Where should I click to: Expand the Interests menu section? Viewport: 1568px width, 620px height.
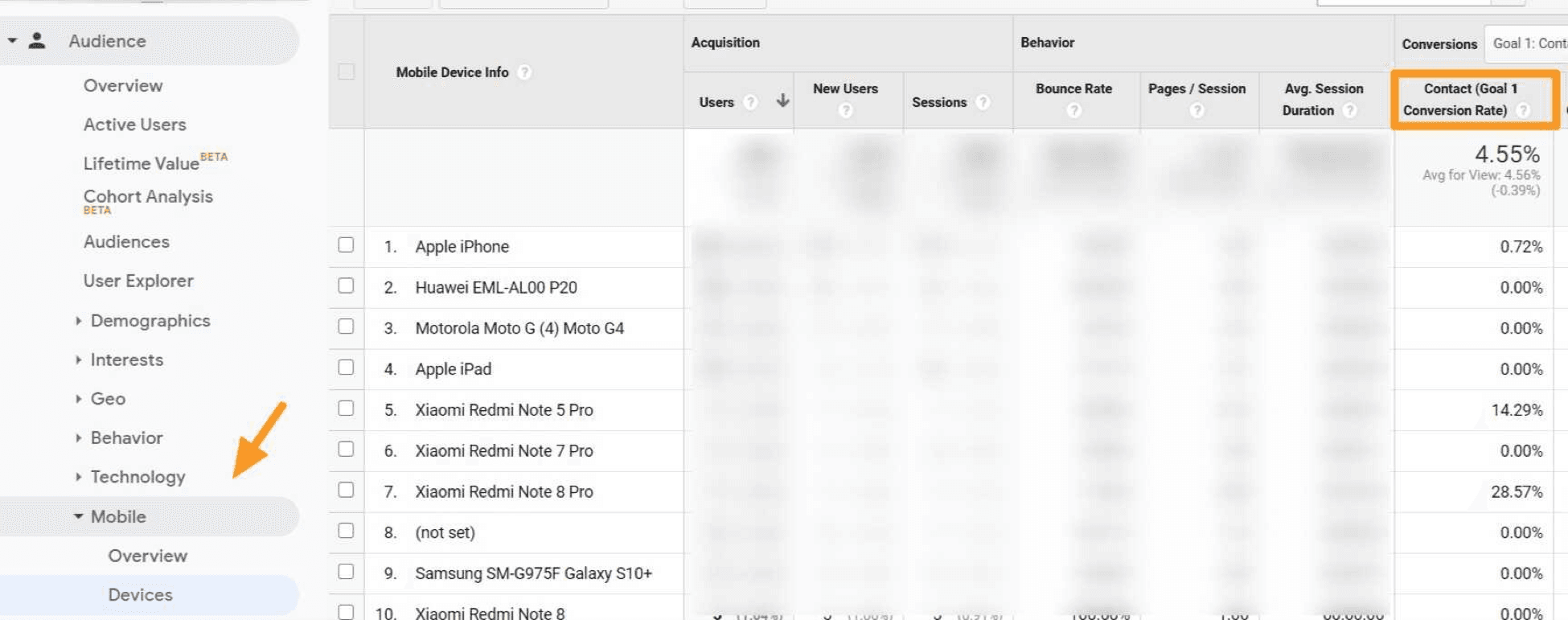pyautogui.click(x=78, y=359)
